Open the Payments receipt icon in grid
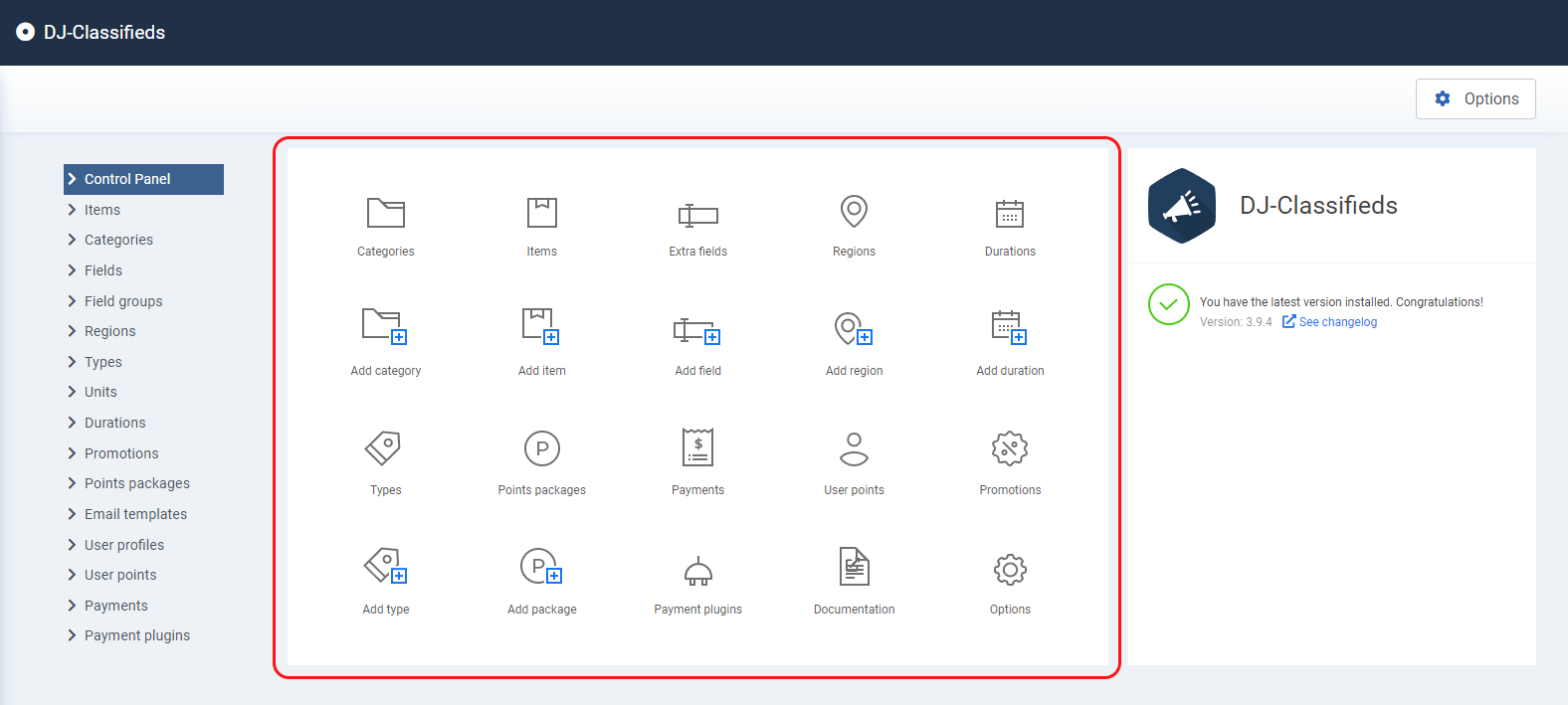This screenshot has width=1568, height=705. click(x=698, y=447)
